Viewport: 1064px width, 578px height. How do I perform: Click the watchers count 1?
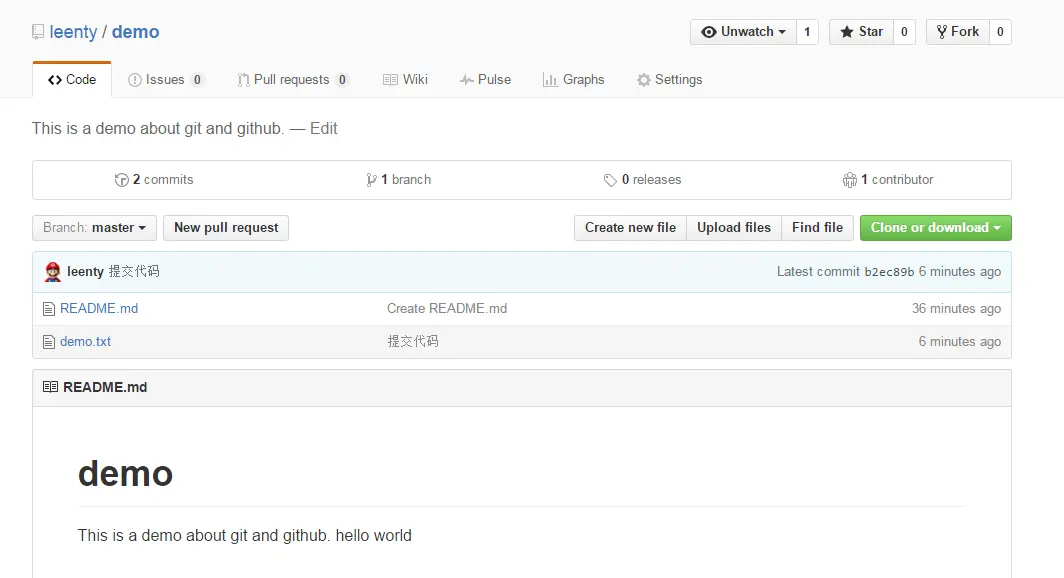(x=808, y=32)
